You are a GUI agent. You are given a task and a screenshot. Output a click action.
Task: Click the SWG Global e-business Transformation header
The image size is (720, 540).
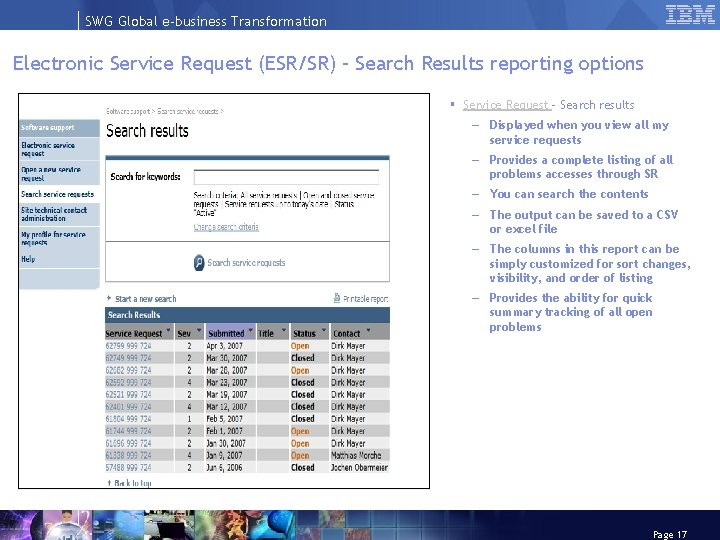[x=206, y=21]
